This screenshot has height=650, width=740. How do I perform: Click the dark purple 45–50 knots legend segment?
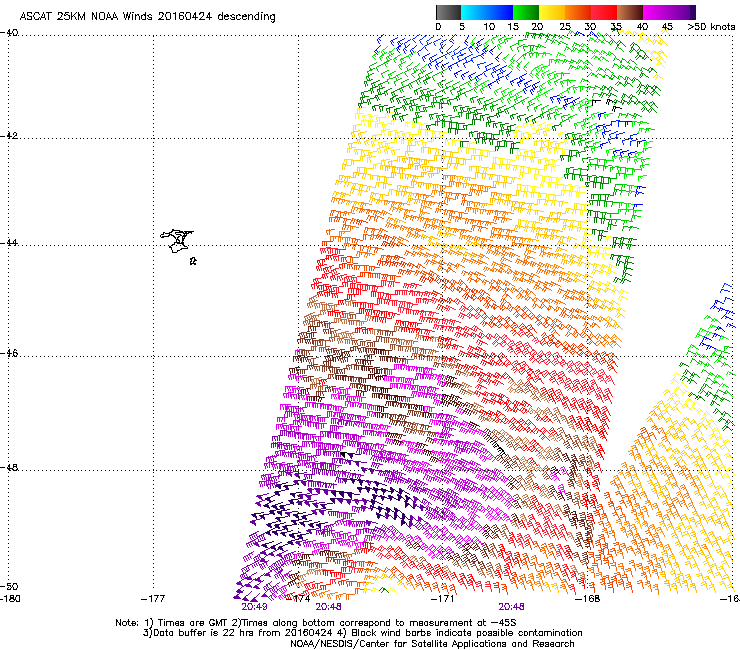coord(682,12)
